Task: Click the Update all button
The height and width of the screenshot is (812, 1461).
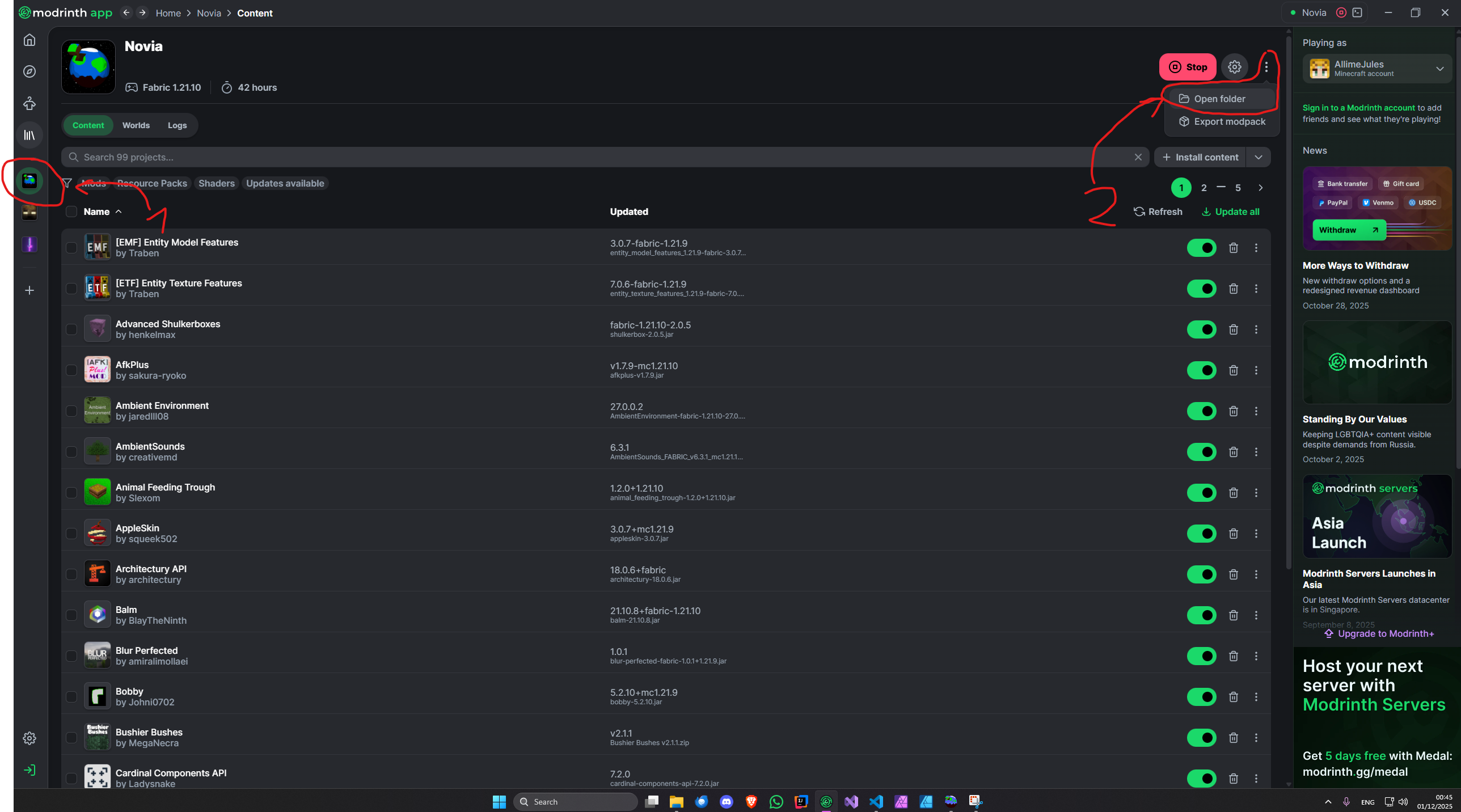Action: tap(1230, 212)
